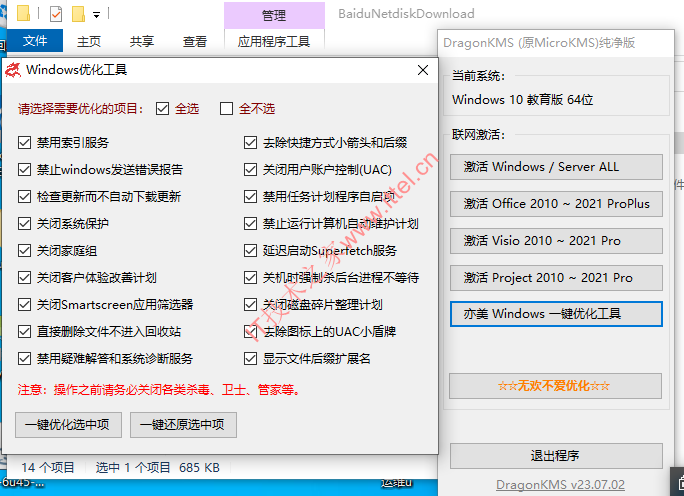Open the quick access toolbar dropdown arrow

tap(96, 15)
